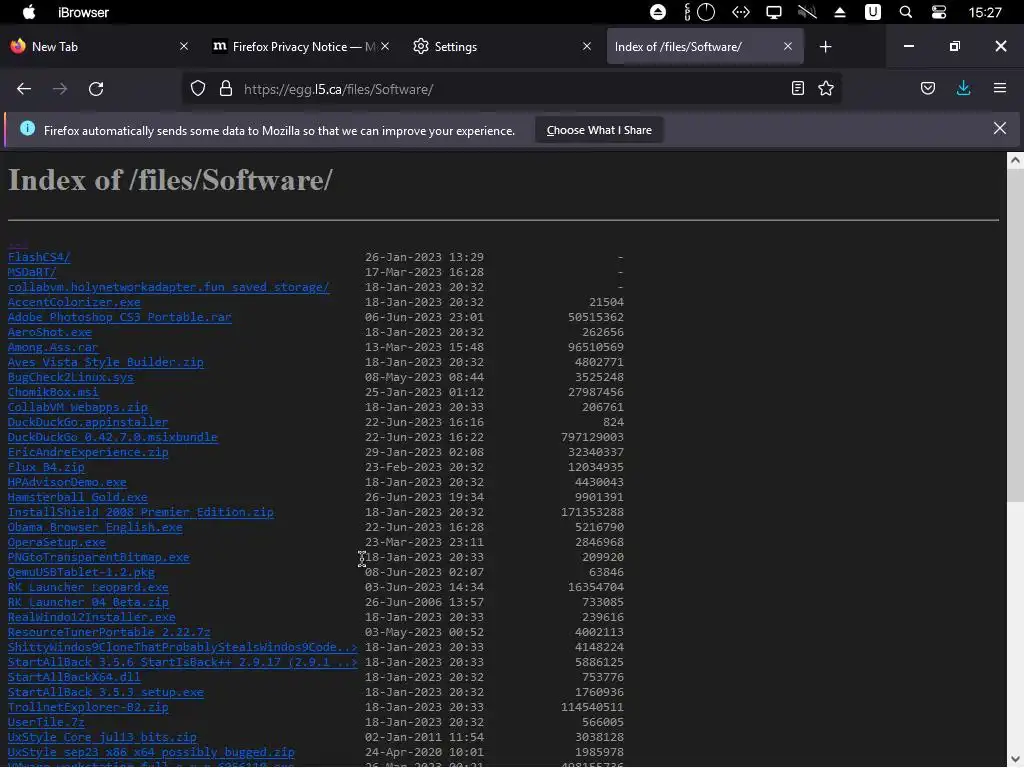Download EricAndreExperience.zip
Image resolution: width=1024 pixels, height=768 pixels.
point(88,453)
